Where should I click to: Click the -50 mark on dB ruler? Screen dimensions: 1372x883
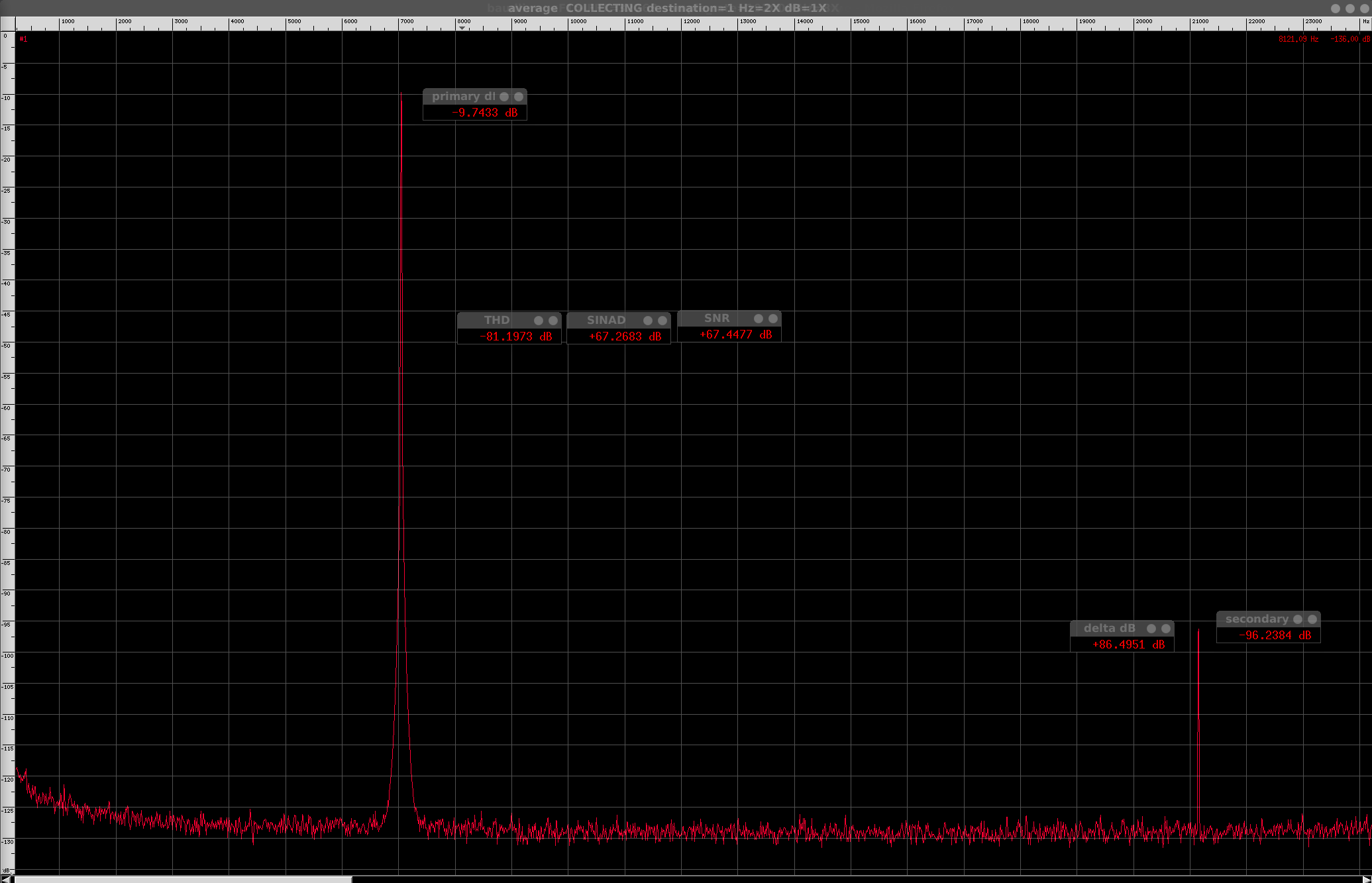click(x=7, y=346)
